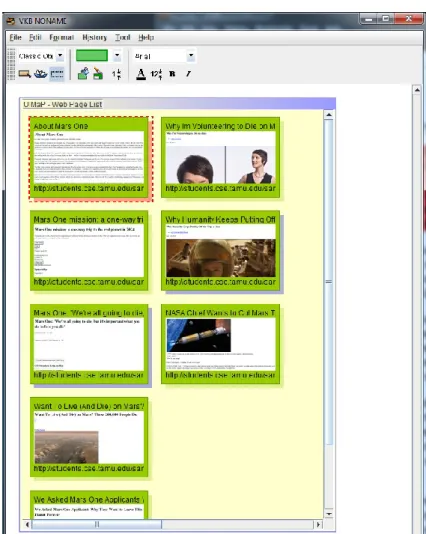Screen dimensions: 426x534
Task: Open the Tool menu
Action: pyautogui.click(x=123, y=37)
